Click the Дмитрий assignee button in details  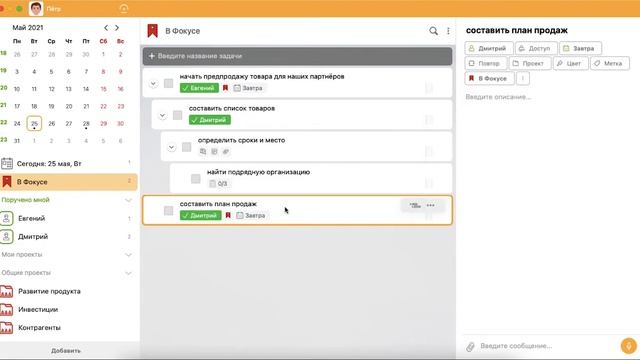click(489, 48)
